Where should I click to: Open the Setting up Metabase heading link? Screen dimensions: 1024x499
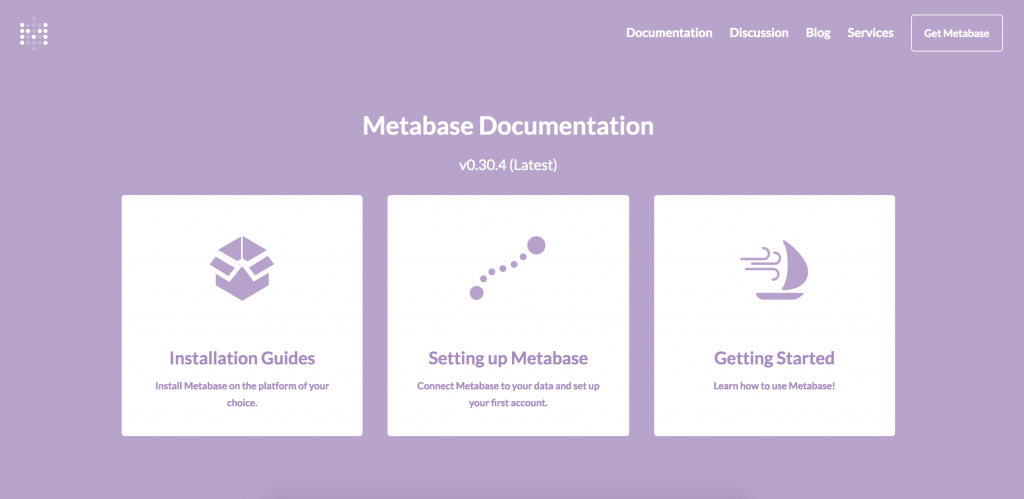point(508,358)
